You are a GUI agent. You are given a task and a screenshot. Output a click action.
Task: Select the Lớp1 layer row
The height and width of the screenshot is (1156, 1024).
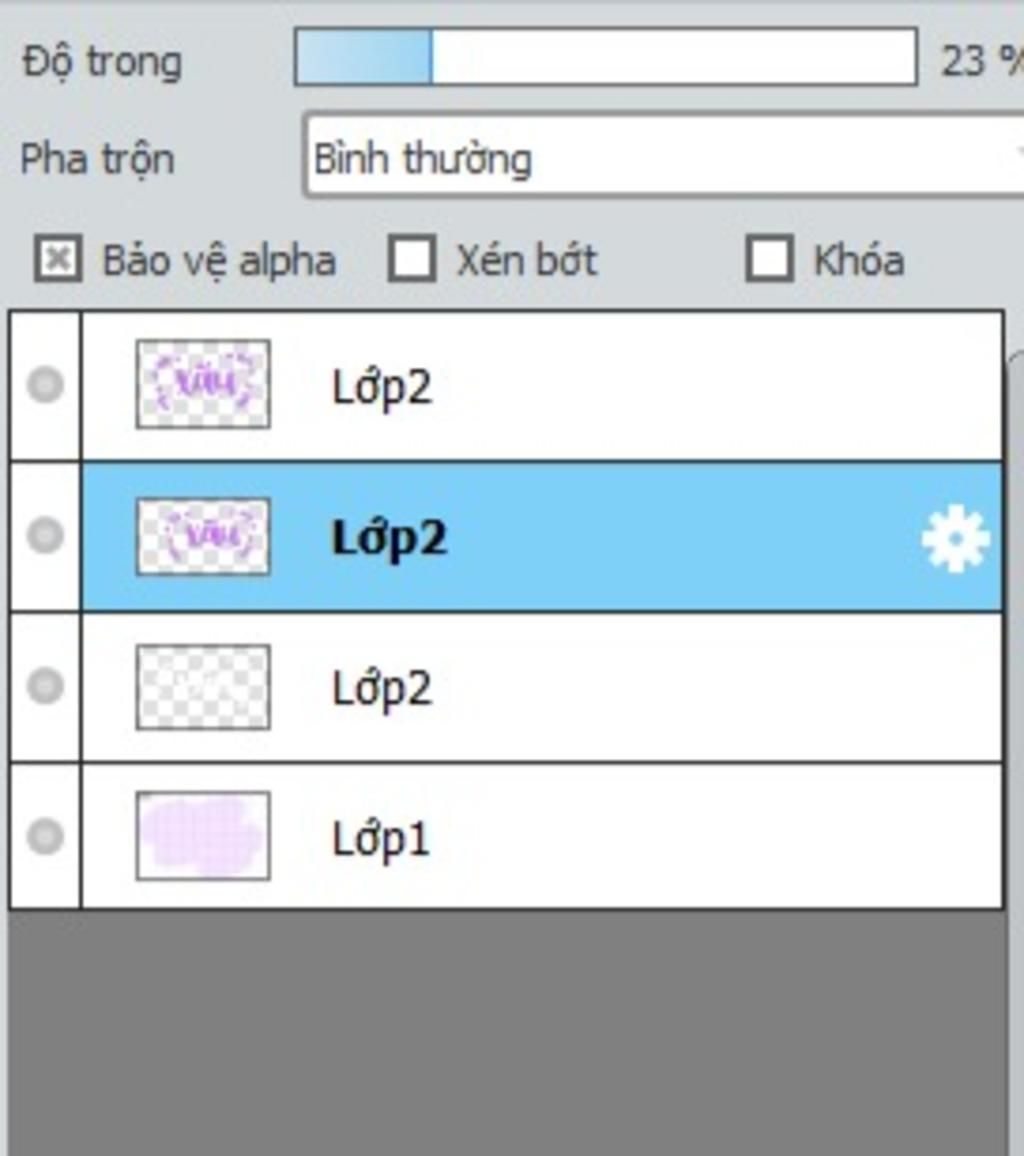(x=542, y=837)
